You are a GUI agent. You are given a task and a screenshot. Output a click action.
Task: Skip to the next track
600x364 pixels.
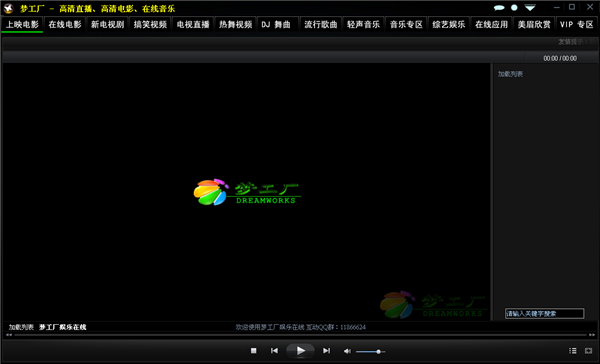click(x=326, y=351)
